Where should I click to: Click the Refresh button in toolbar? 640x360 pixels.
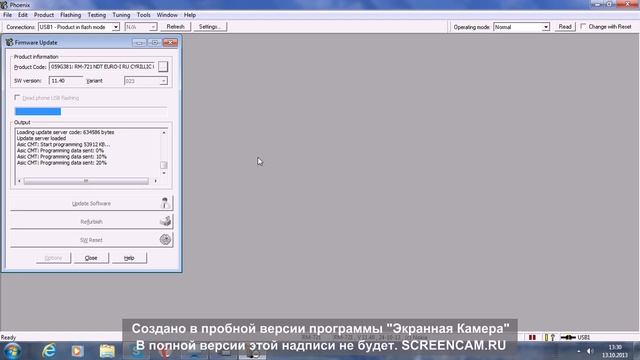[x=176, y=27]
